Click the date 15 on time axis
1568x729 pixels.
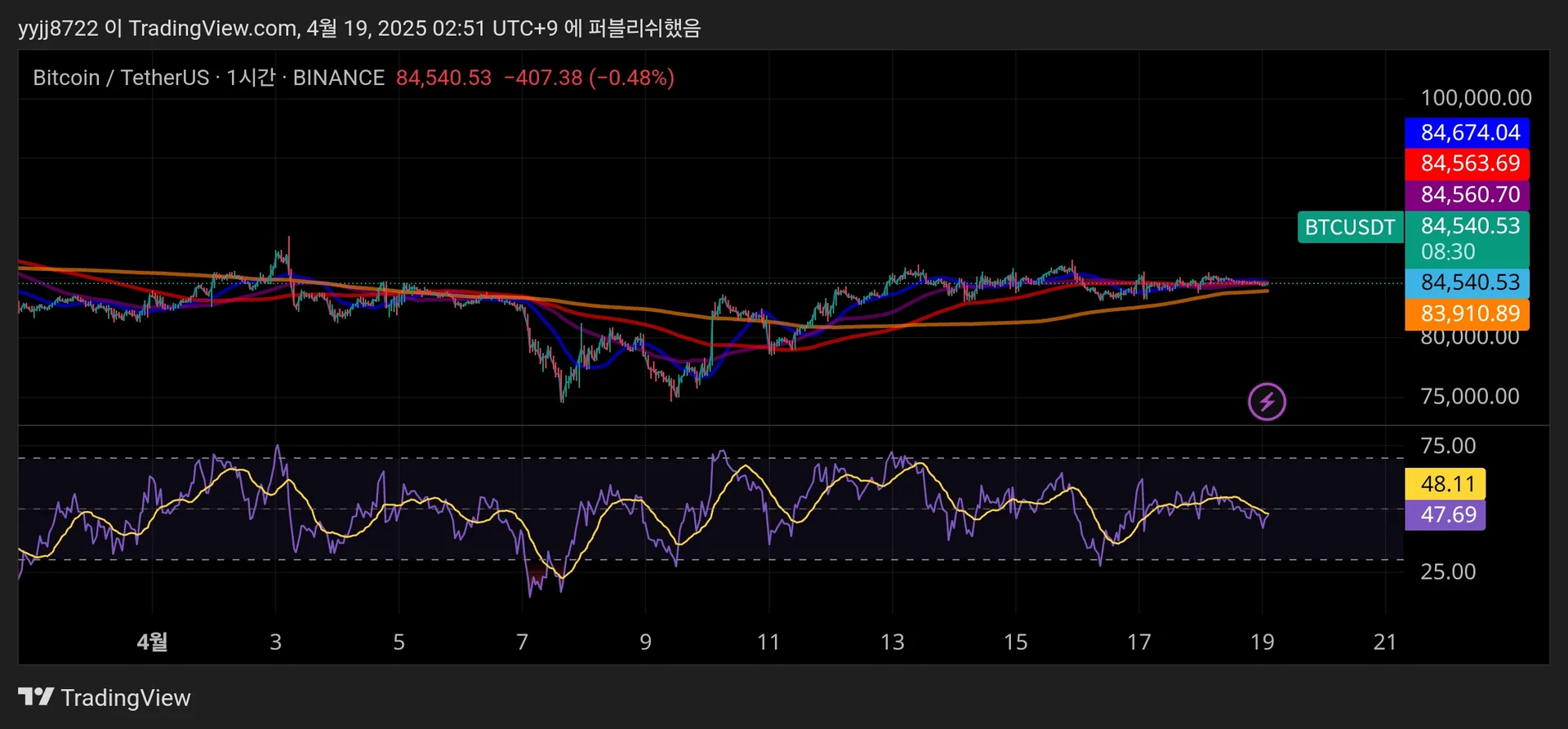[1015, 642]
